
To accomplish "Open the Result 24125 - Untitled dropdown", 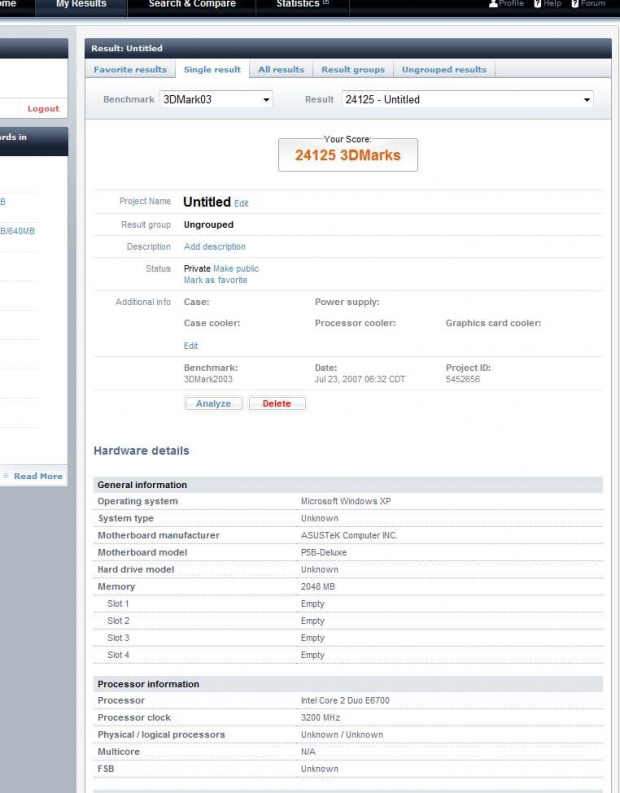I will point(467,99).
